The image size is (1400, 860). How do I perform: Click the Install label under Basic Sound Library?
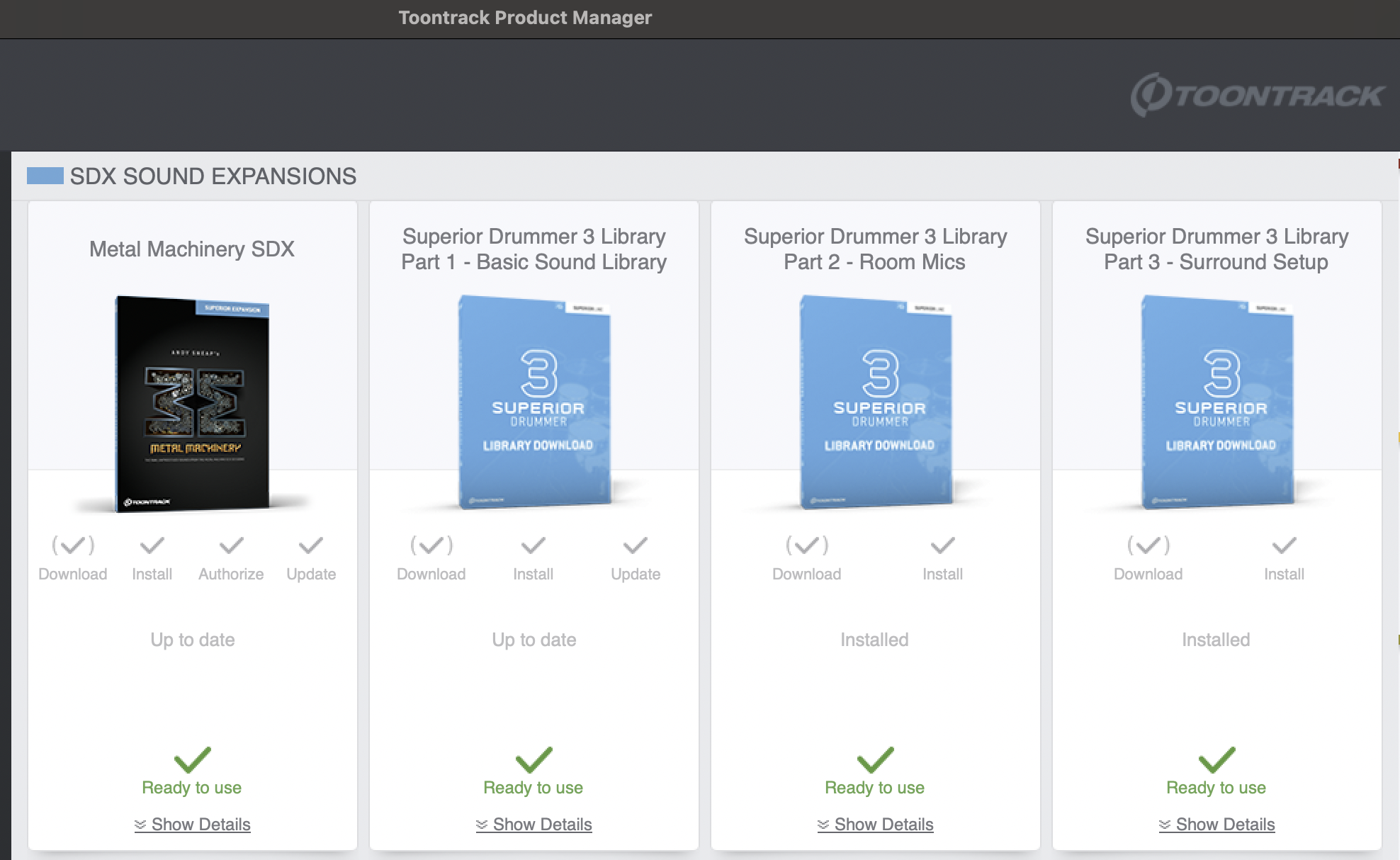533,575
